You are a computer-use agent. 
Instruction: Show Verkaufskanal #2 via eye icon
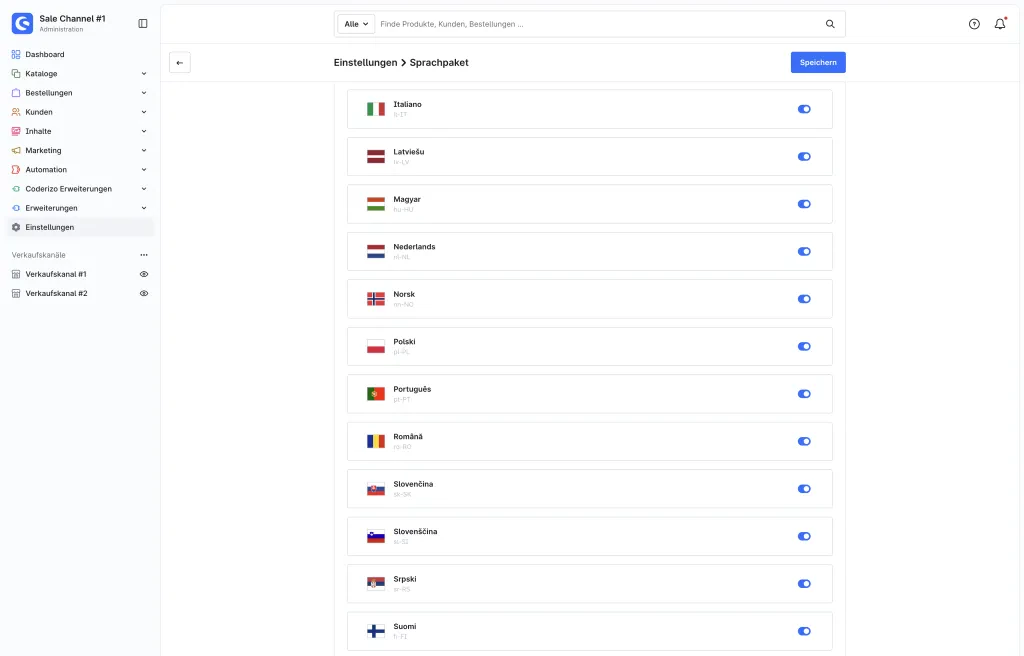point(144,293)
